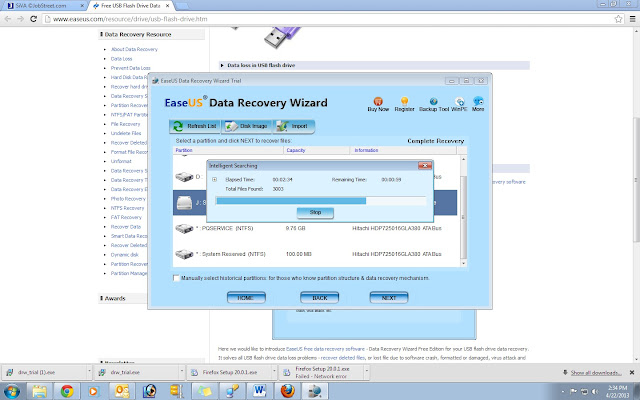Screen dimensions: 640x400
Task: Click the volume icon in system tray
Action: pyautogui.click(x=595, y=392)
